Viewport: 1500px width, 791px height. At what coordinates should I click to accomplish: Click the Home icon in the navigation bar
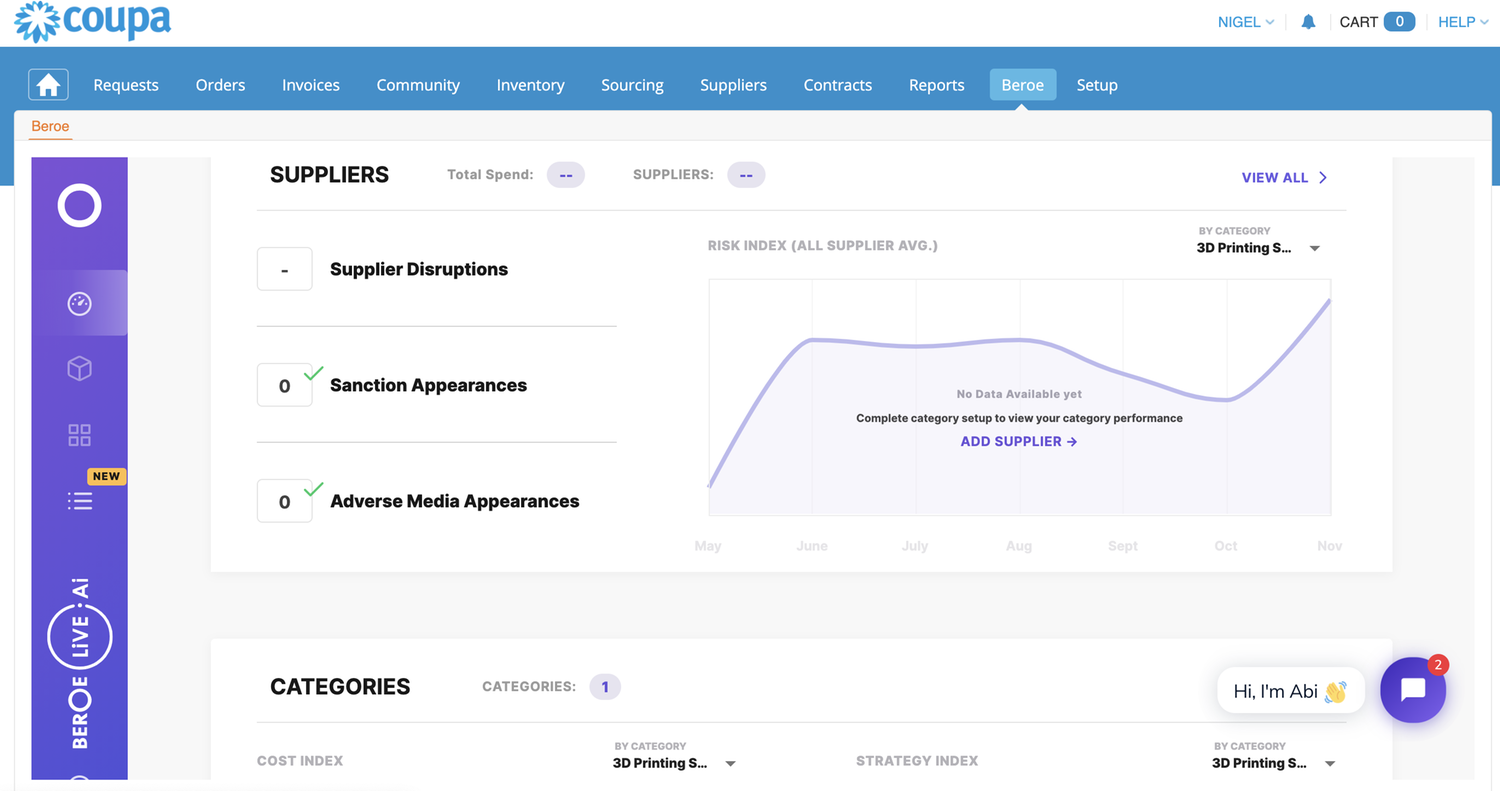(48, 85)
